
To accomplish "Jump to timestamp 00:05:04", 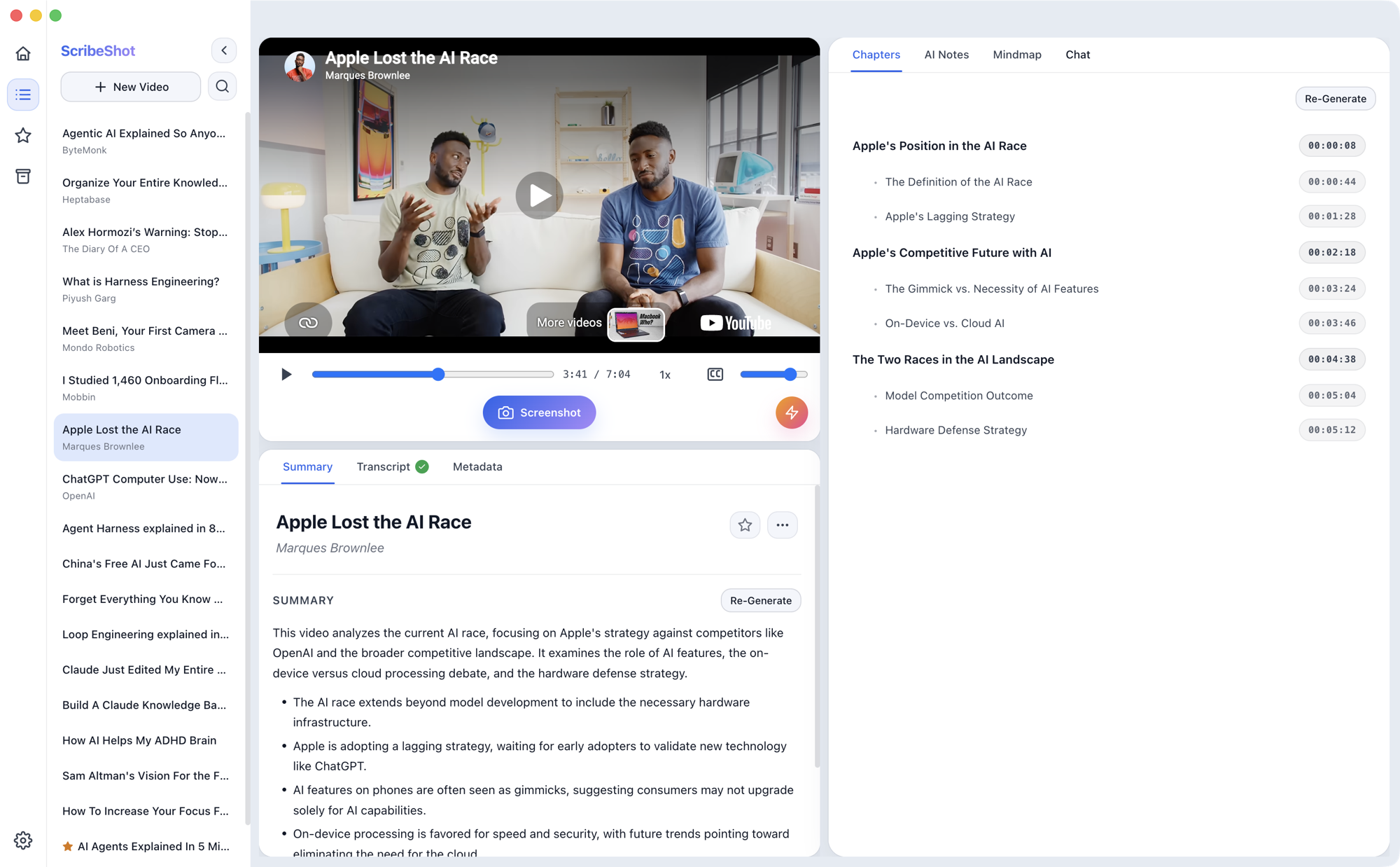I will [1332, 396].
